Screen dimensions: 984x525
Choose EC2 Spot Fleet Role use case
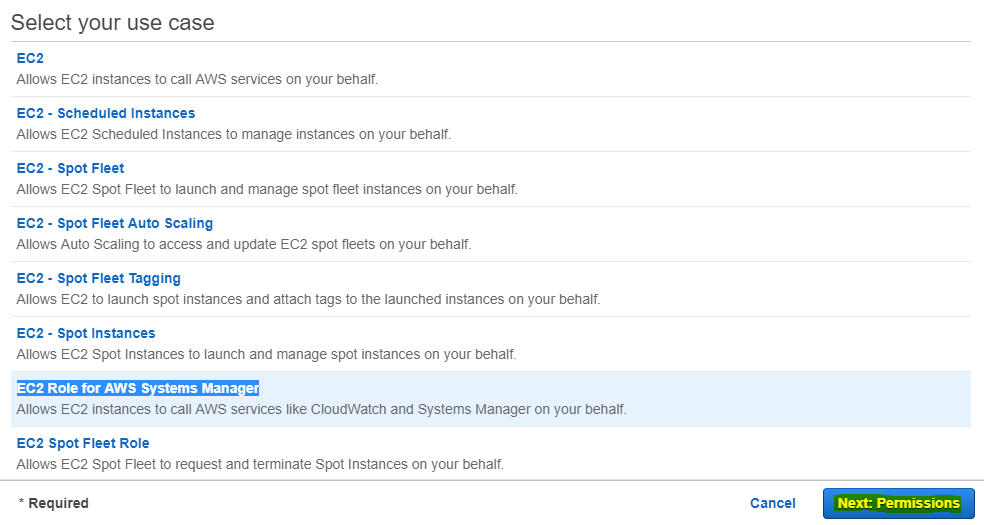[83, 443]
